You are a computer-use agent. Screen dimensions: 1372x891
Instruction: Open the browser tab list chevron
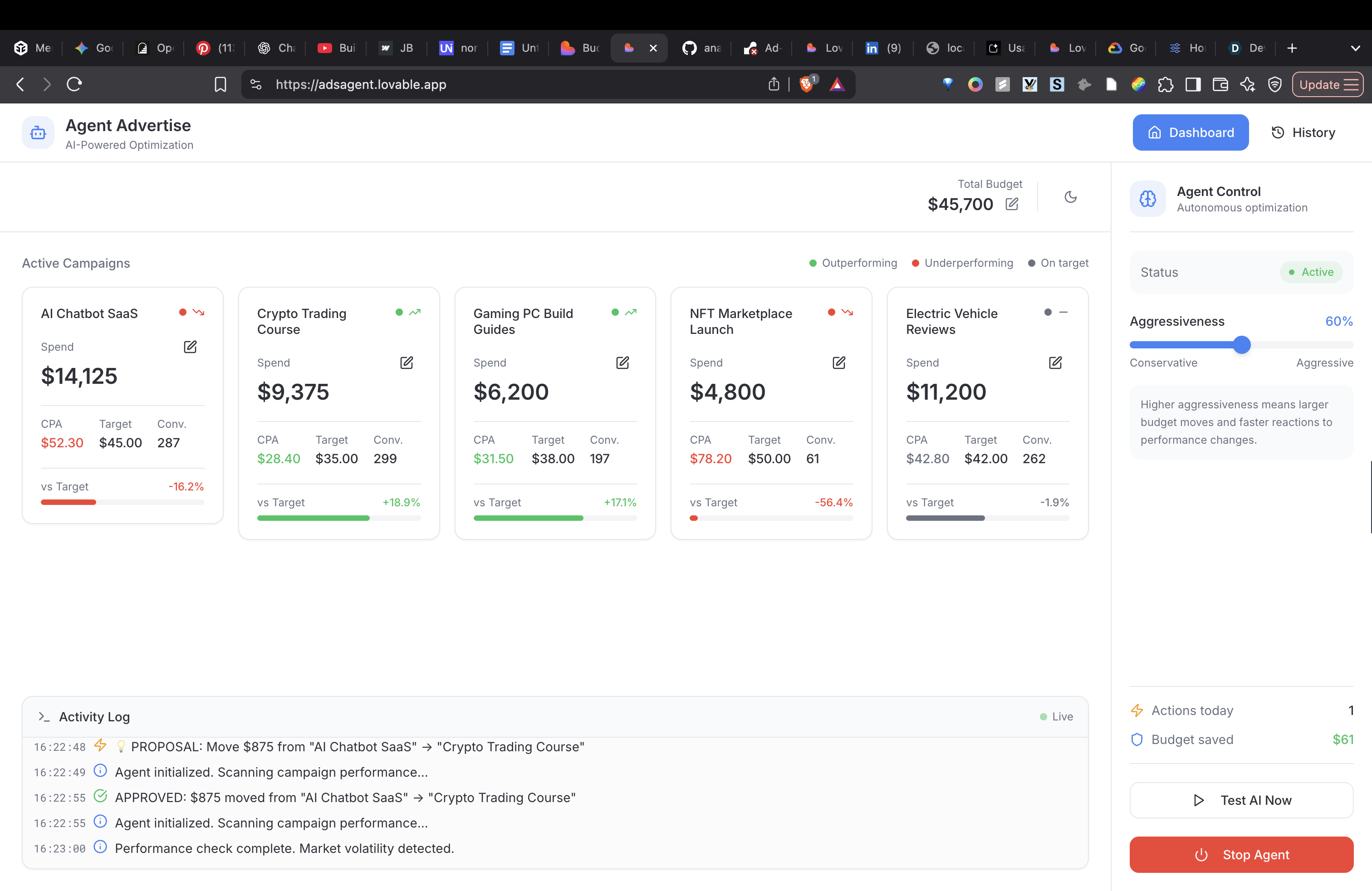1355,49
